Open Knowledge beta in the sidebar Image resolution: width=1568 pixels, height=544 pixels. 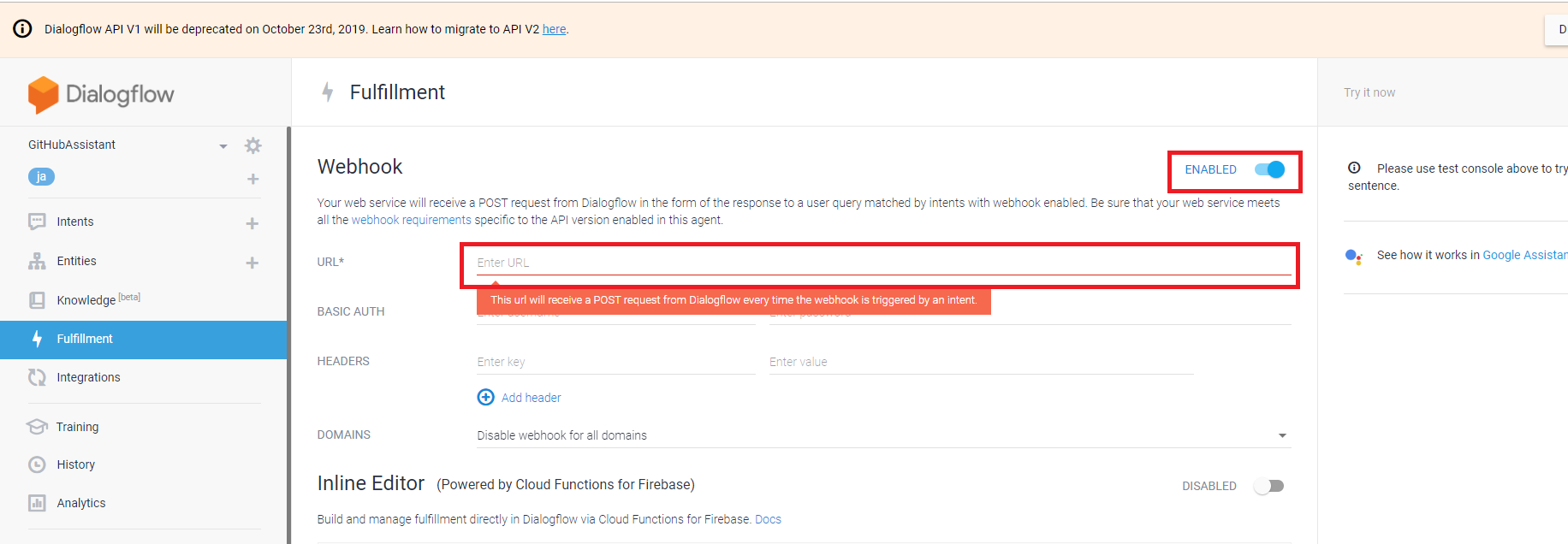click(x=86, y=300)
